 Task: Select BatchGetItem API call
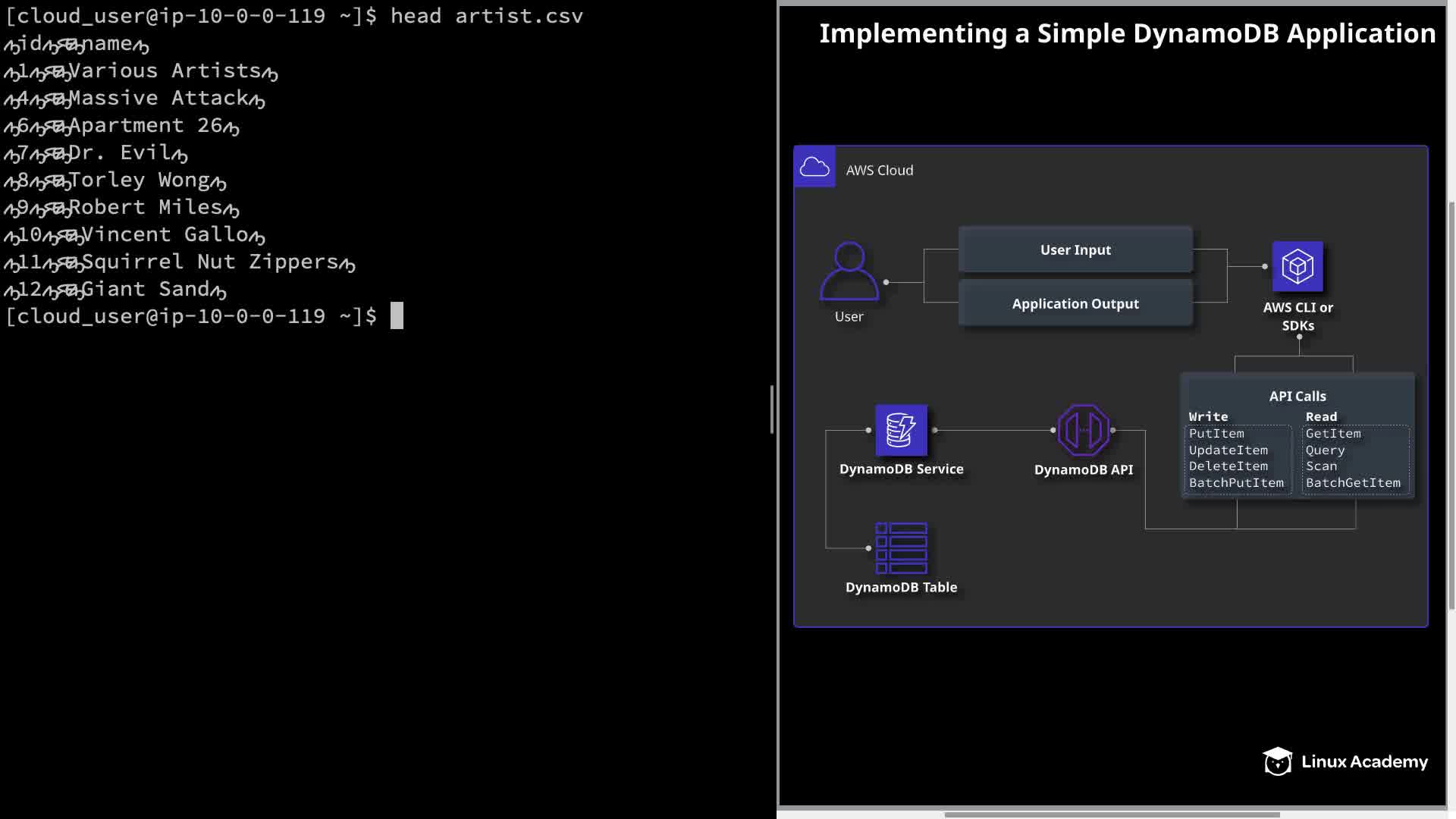pos(1353,483)
